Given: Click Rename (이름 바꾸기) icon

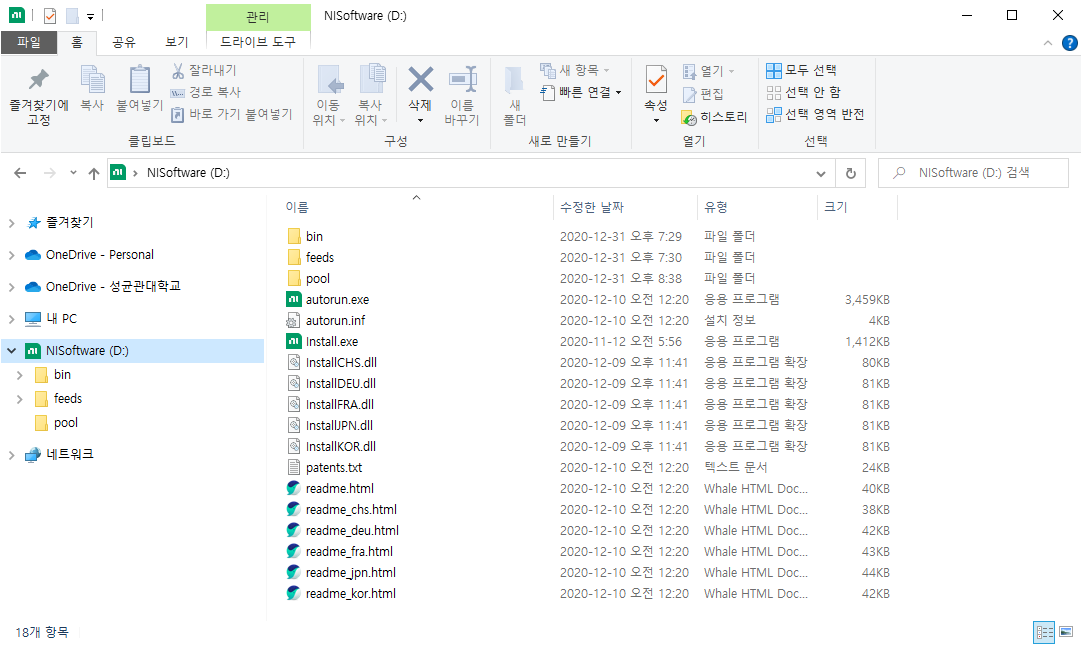Looking at the screenshot, I should tap(462, 79).
